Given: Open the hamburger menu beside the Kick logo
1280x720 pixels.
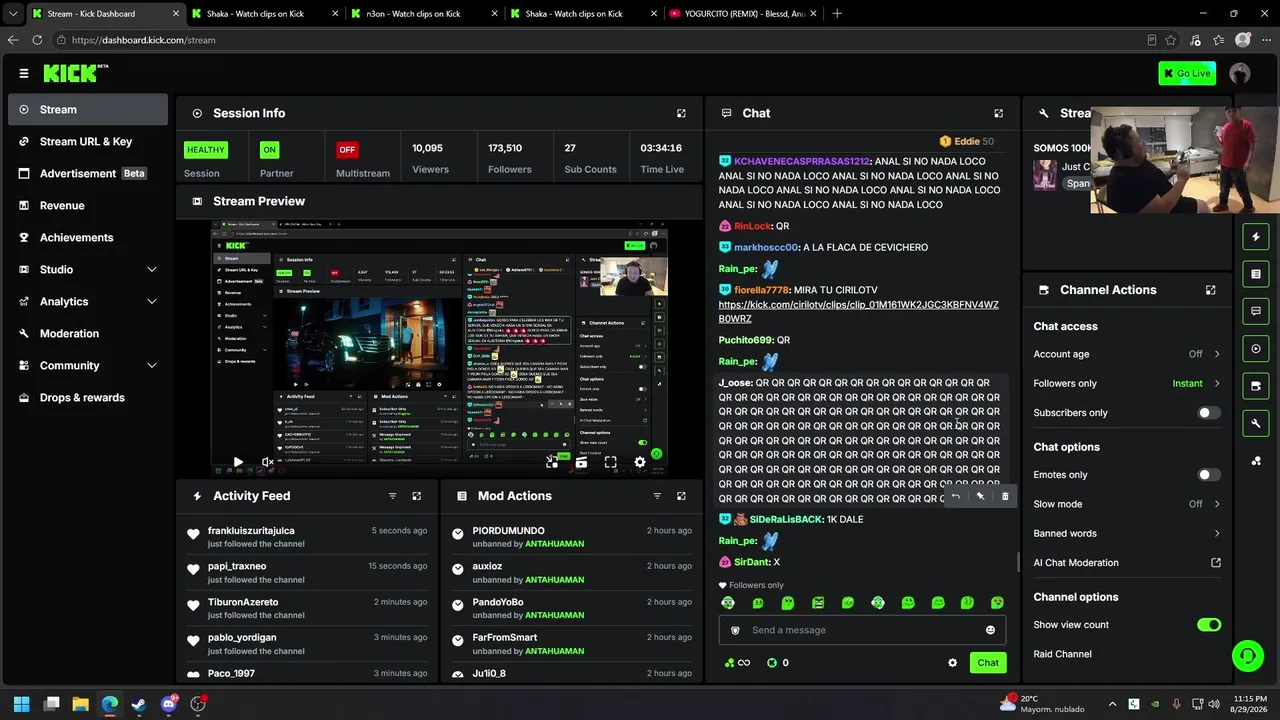Looking at the screenshot, I should (24, 73).
